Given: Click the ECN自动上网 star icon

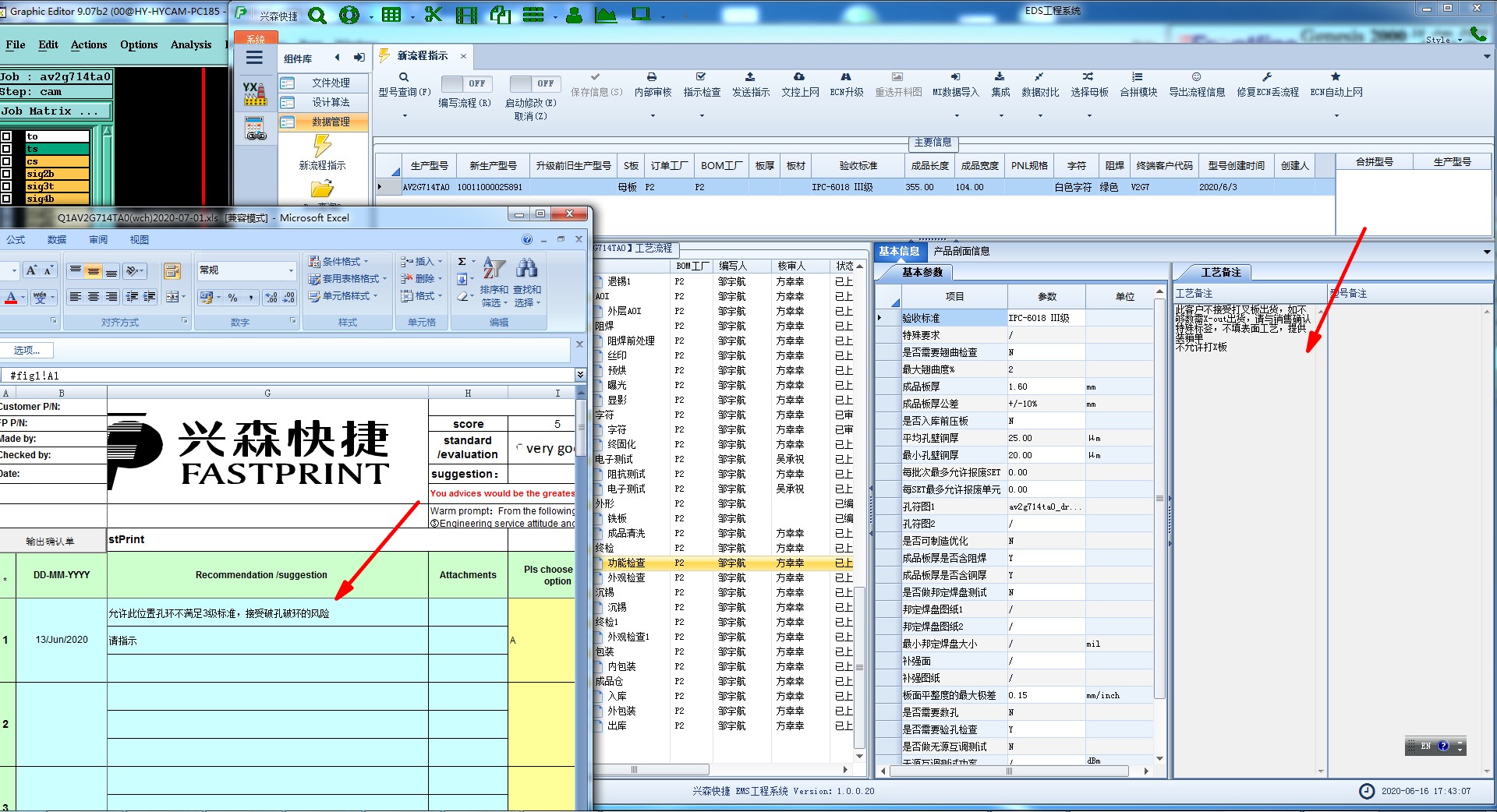Looking at the screenshot, I should click(x=1336, y=77).
